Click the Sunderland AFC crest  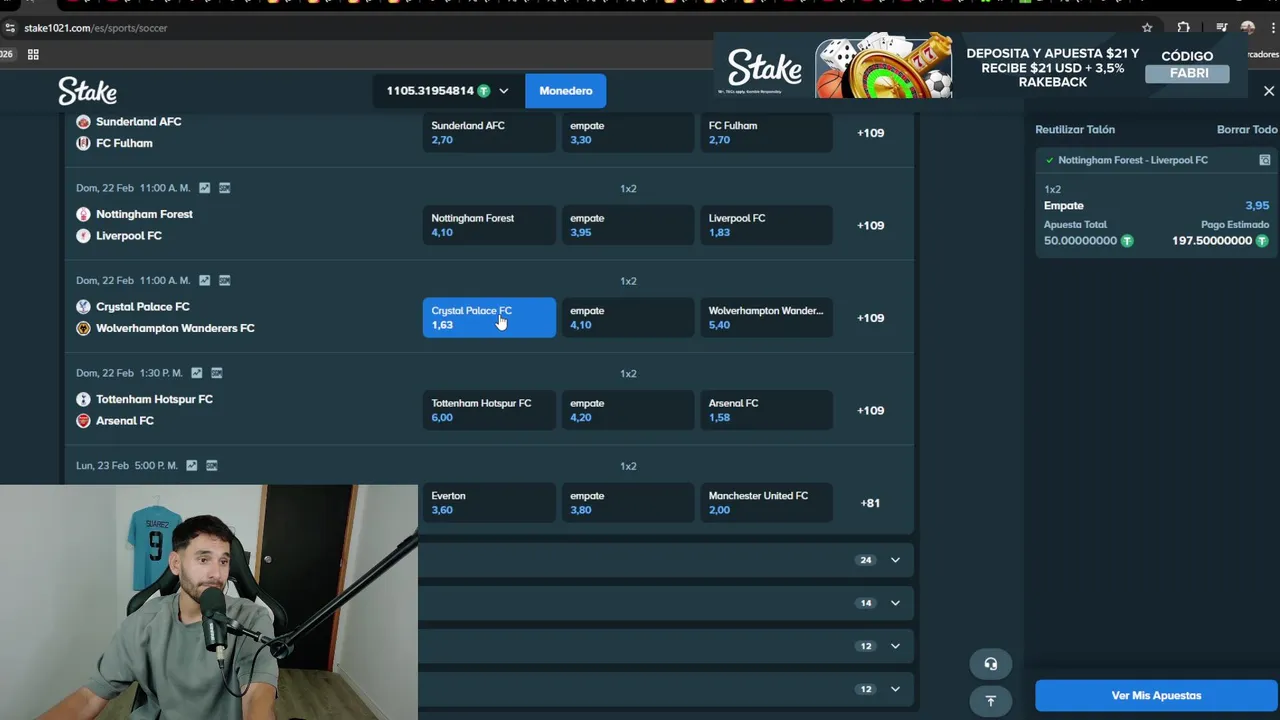click(x=83, y=122)
